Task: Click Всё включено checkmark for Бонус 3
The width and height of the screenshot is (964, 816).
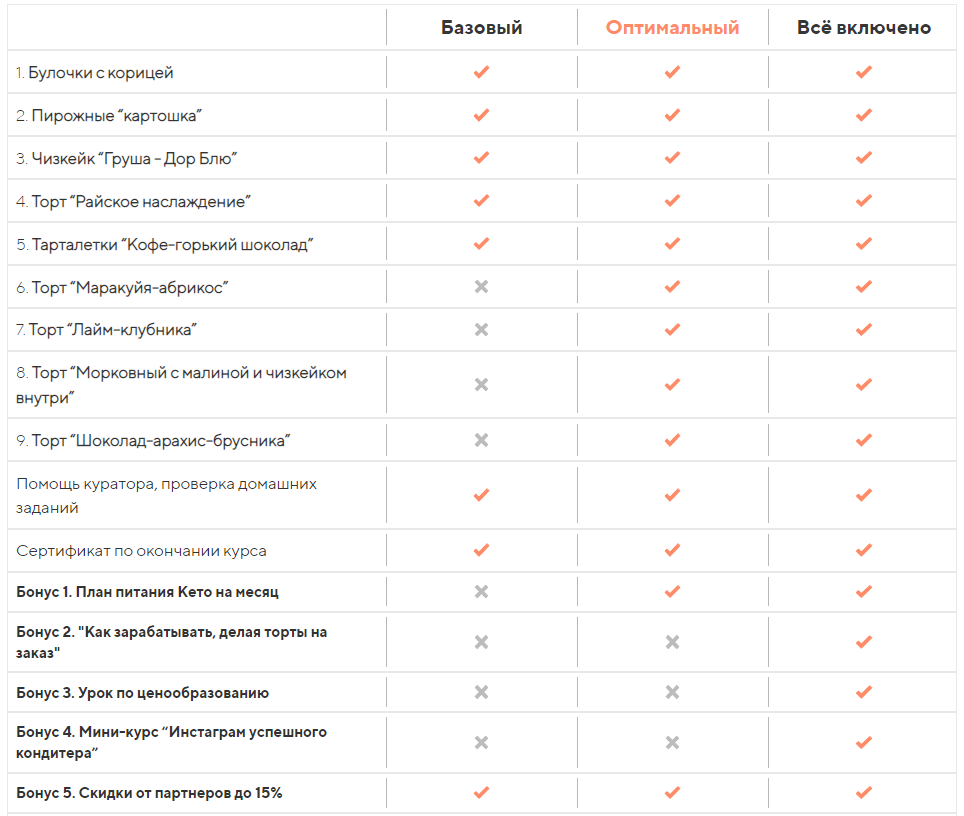Action: [x=864, y=692]
